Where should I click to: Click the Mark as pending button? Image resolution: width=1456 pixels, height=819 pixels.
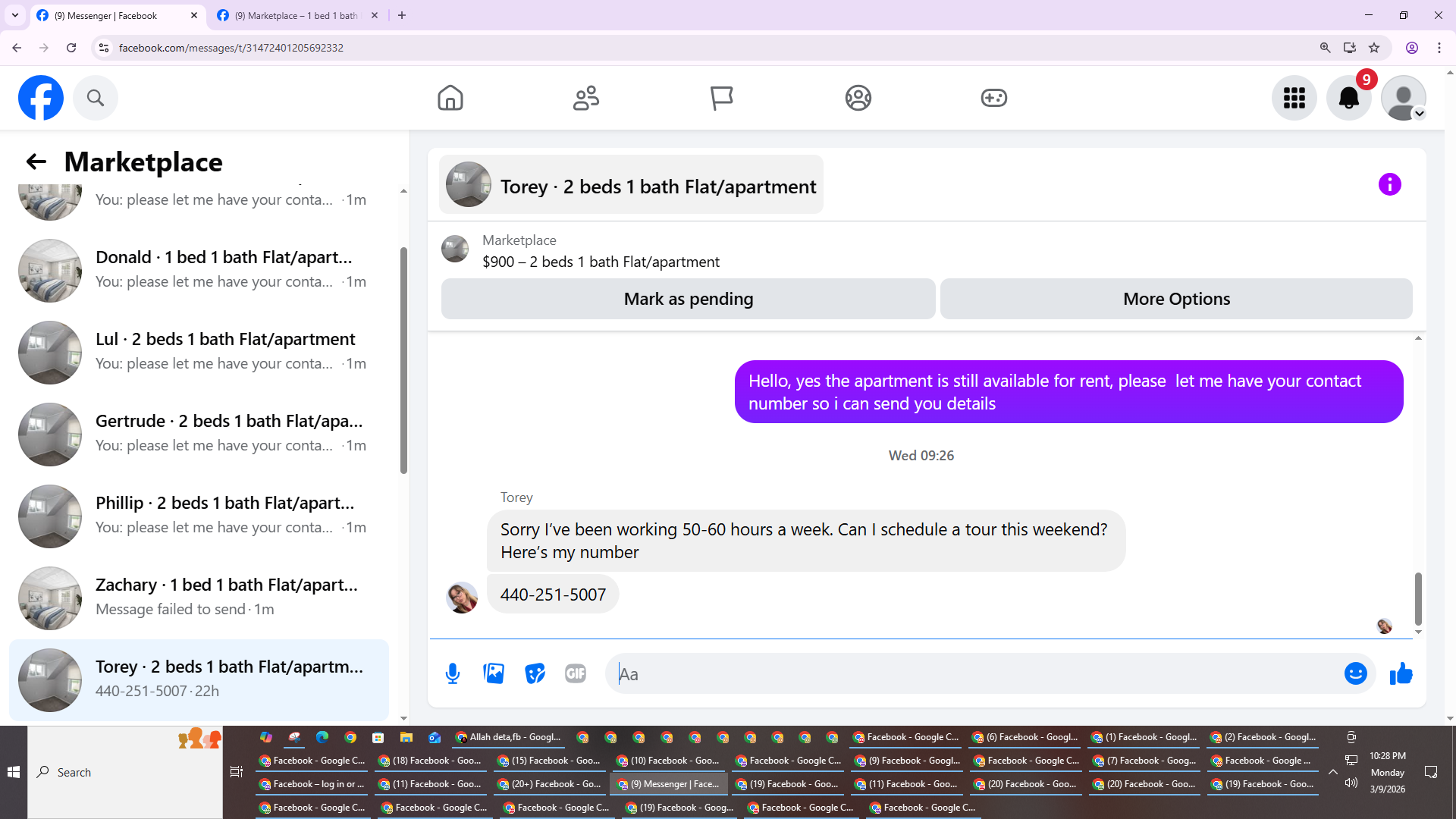pyautogui.click(x=688, y=299)
